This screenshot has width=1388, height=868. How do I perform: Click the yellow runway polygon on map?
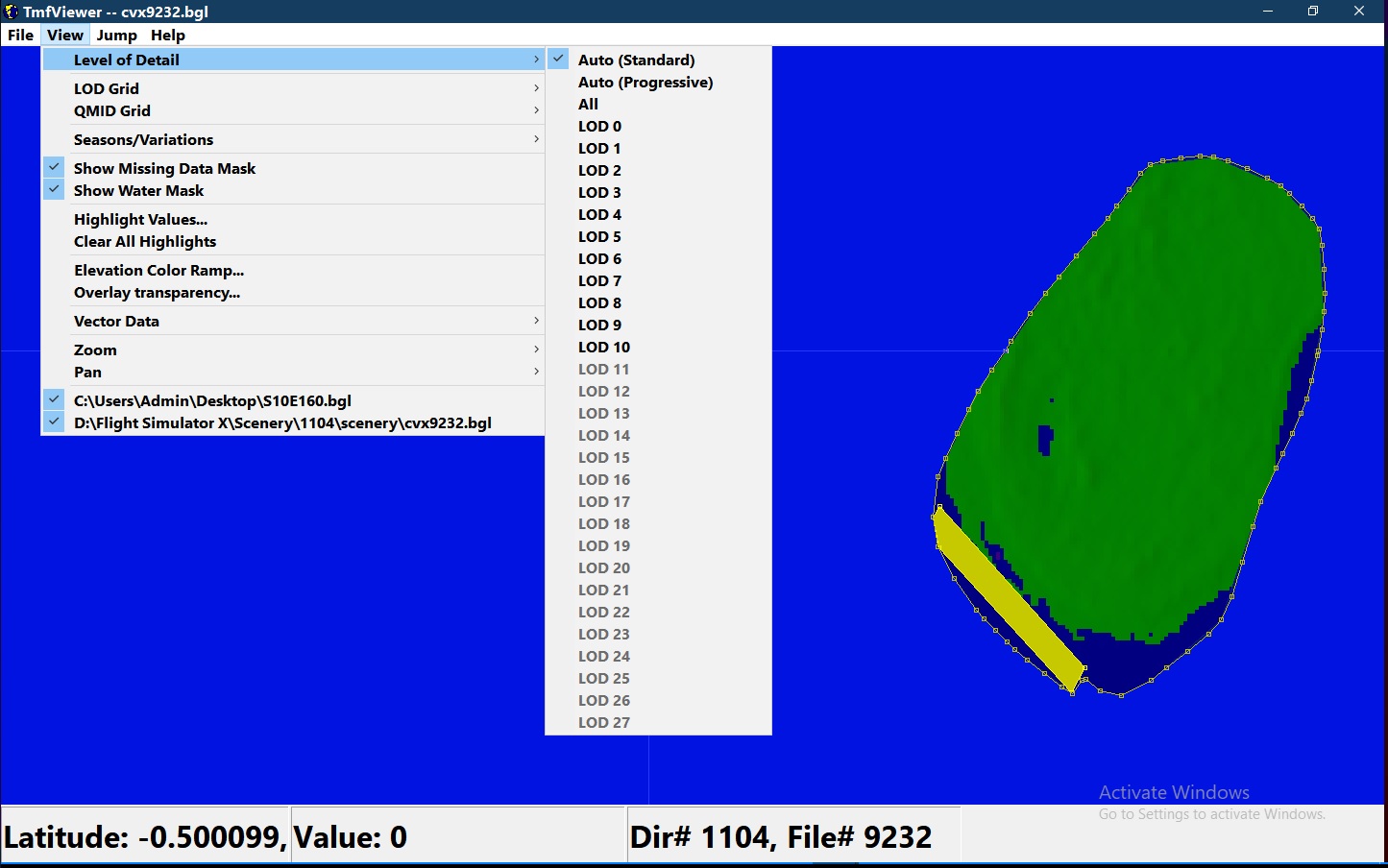pyautogui.click(x=1009, y=600)
